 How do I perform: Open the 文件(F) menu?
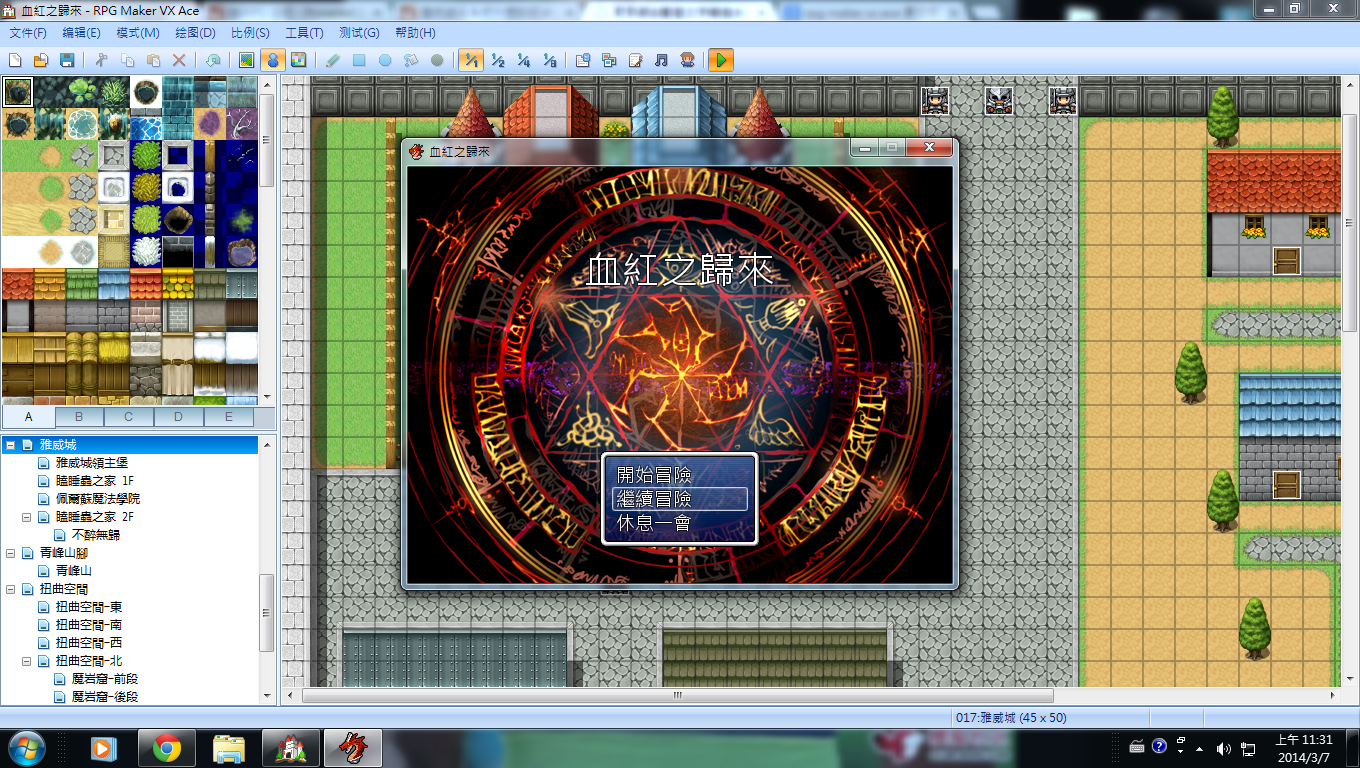[x=28, y=33]
